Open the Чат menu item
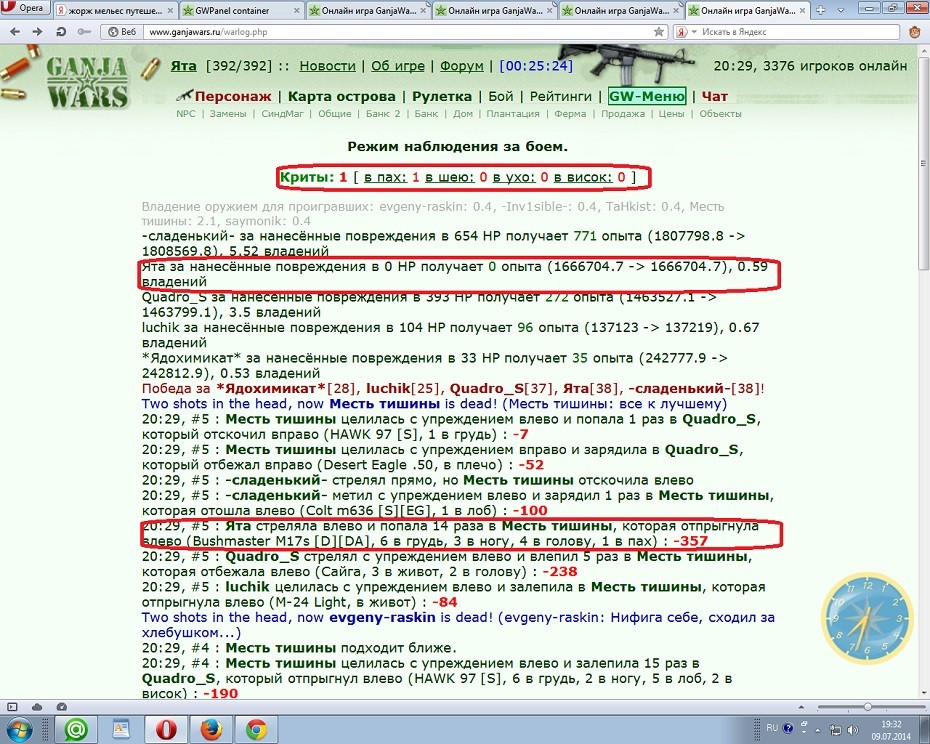The width and height of the screenshot is (930, 744). click(x=715, y=96)
